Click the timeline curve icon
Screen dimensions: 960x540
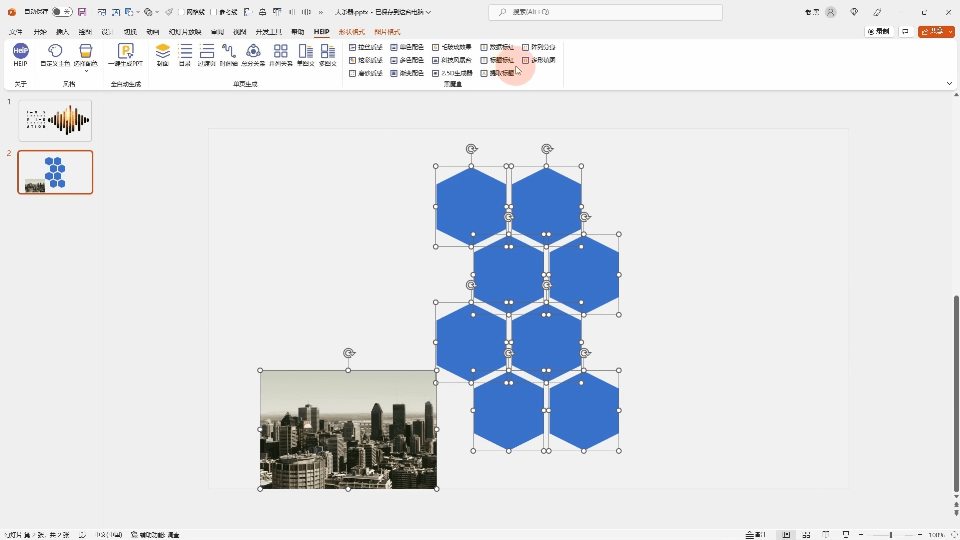coord(229,51)
